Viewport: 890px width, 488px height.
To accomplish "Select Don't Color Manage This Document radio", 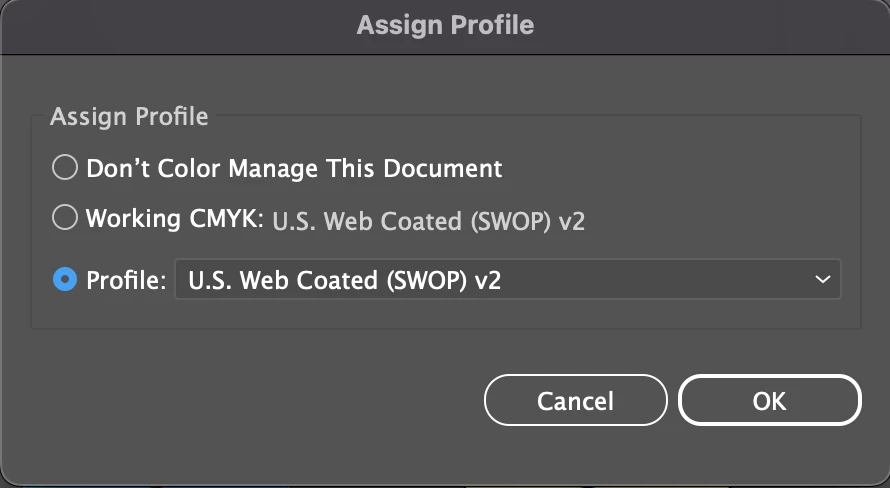I will pyautogui.click(x=65, y=168).
